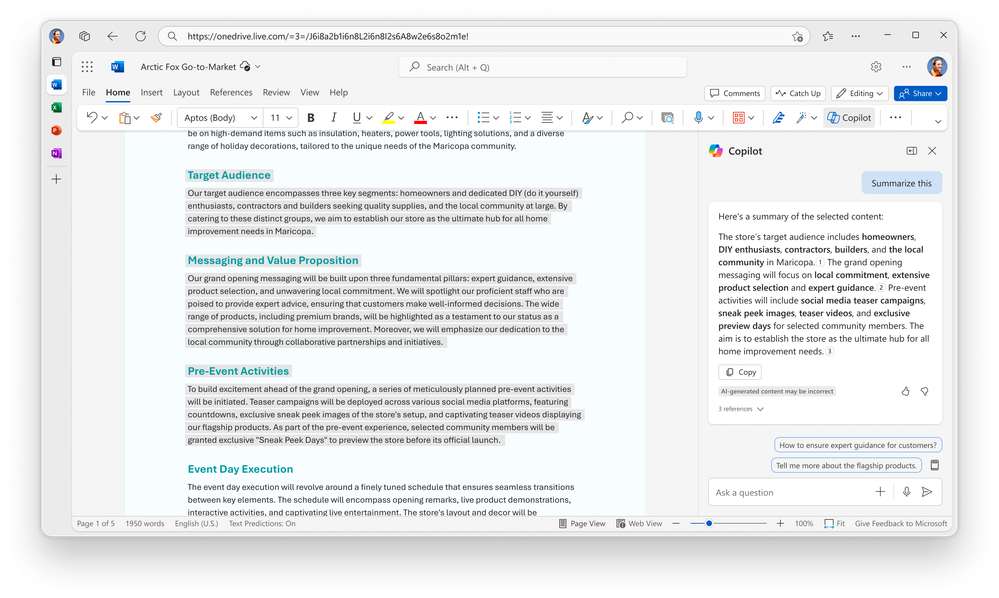Open the Styles gallery icon

pyautogui.click(x=587, y=117)
